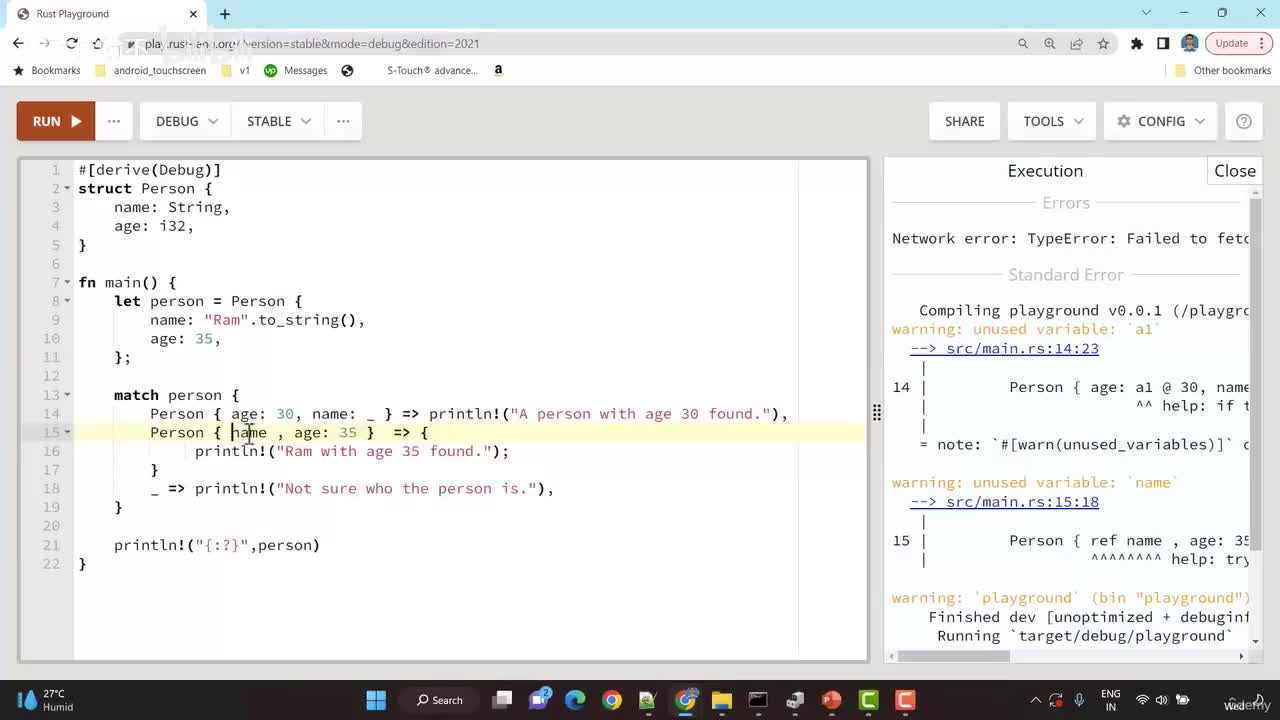The width and height of the screenshot is (1280, 720).
Task: Open the Messages bookmark
Action: 296,71
